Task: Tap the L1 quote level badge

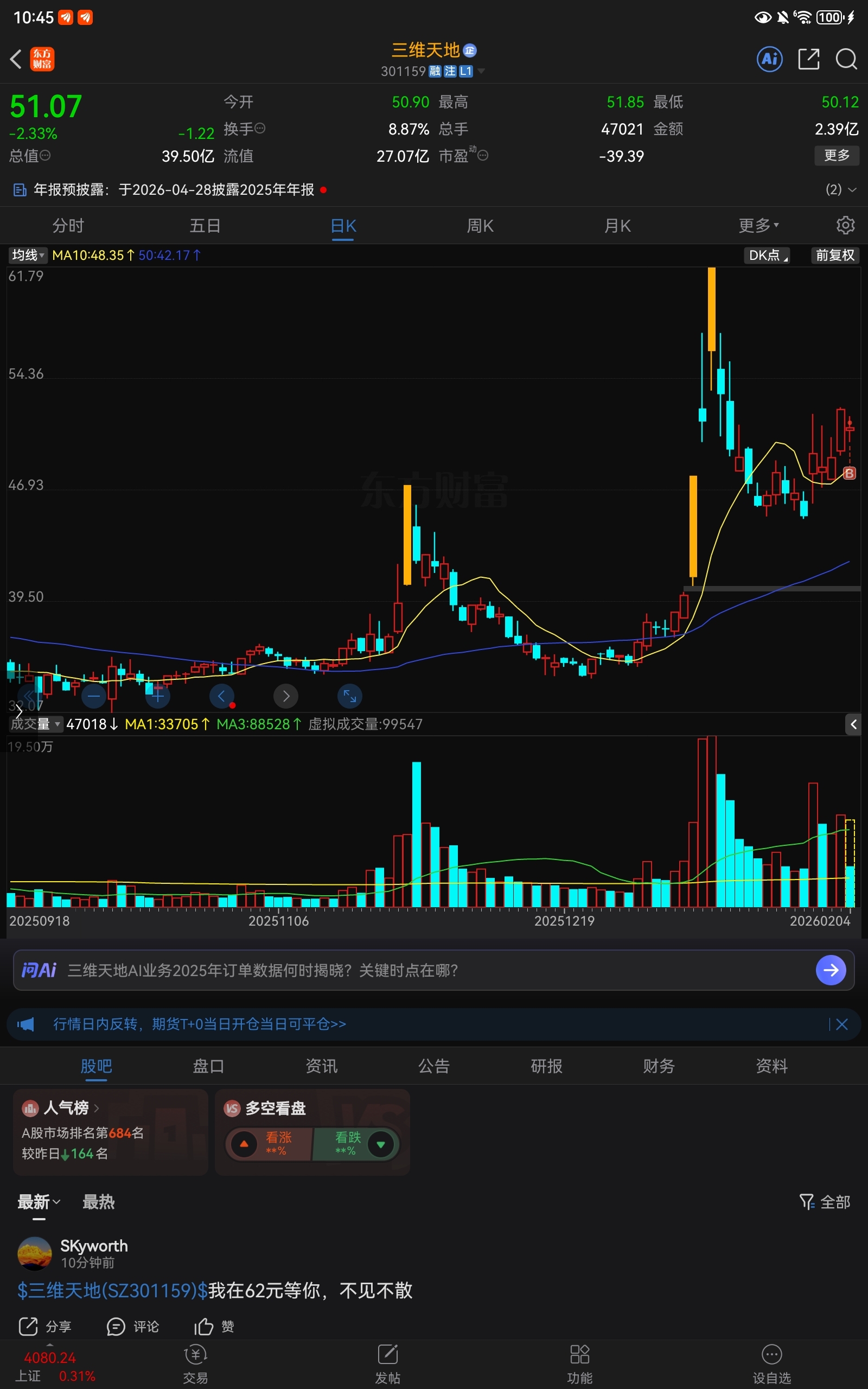Action: pos(465,71)
